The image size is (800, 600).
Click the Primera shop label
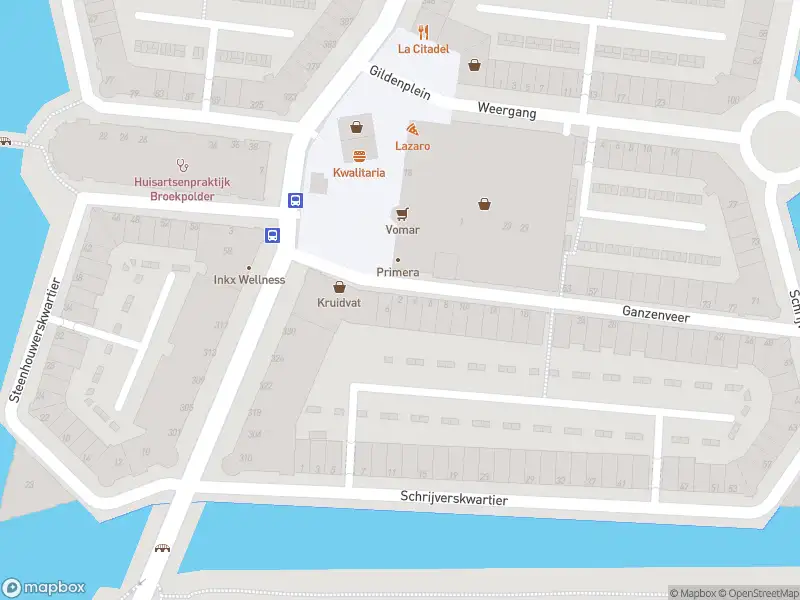398,272
